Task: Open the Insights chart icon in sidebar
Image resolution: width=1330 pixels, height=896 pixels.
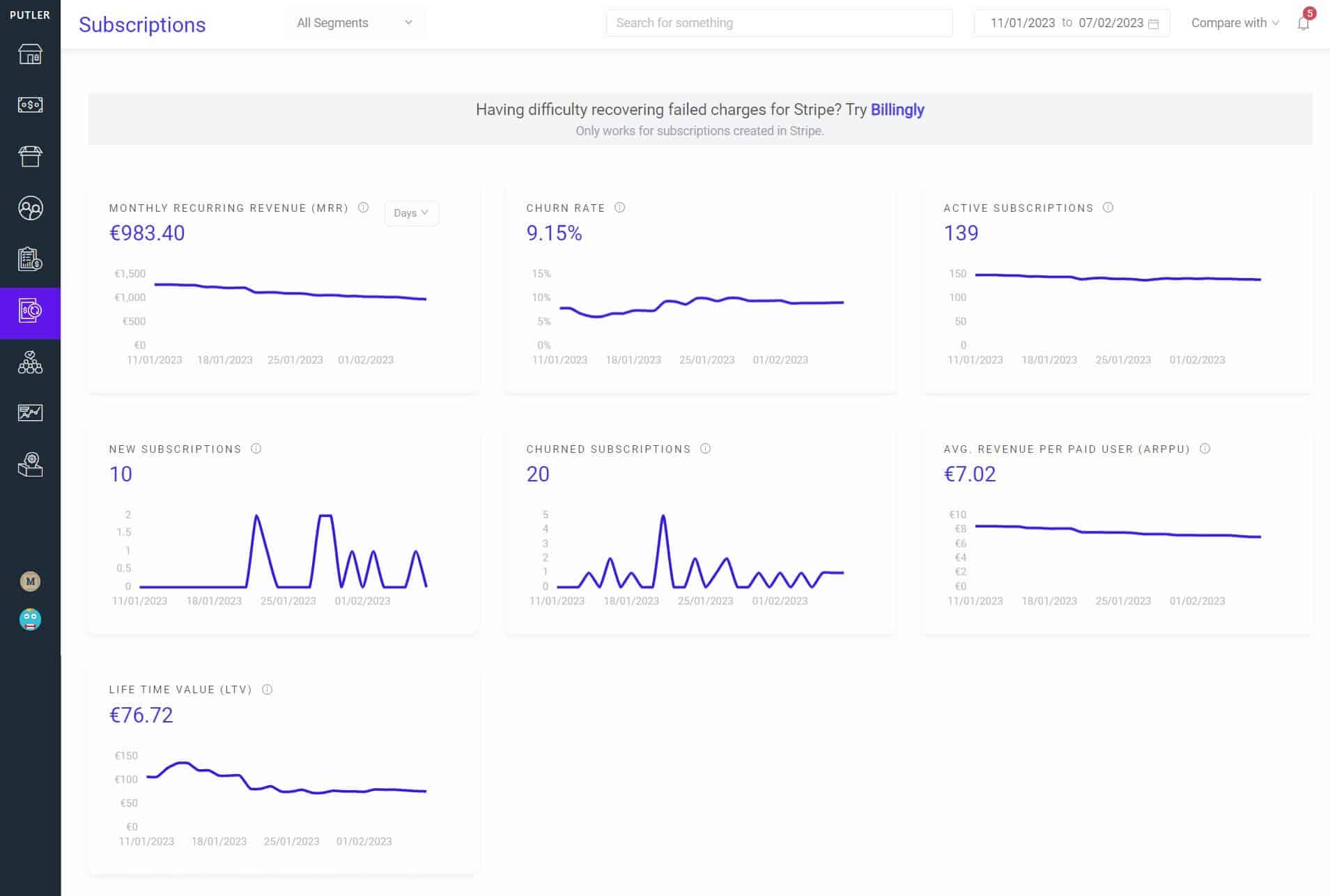Action: (x=30, y=413)
